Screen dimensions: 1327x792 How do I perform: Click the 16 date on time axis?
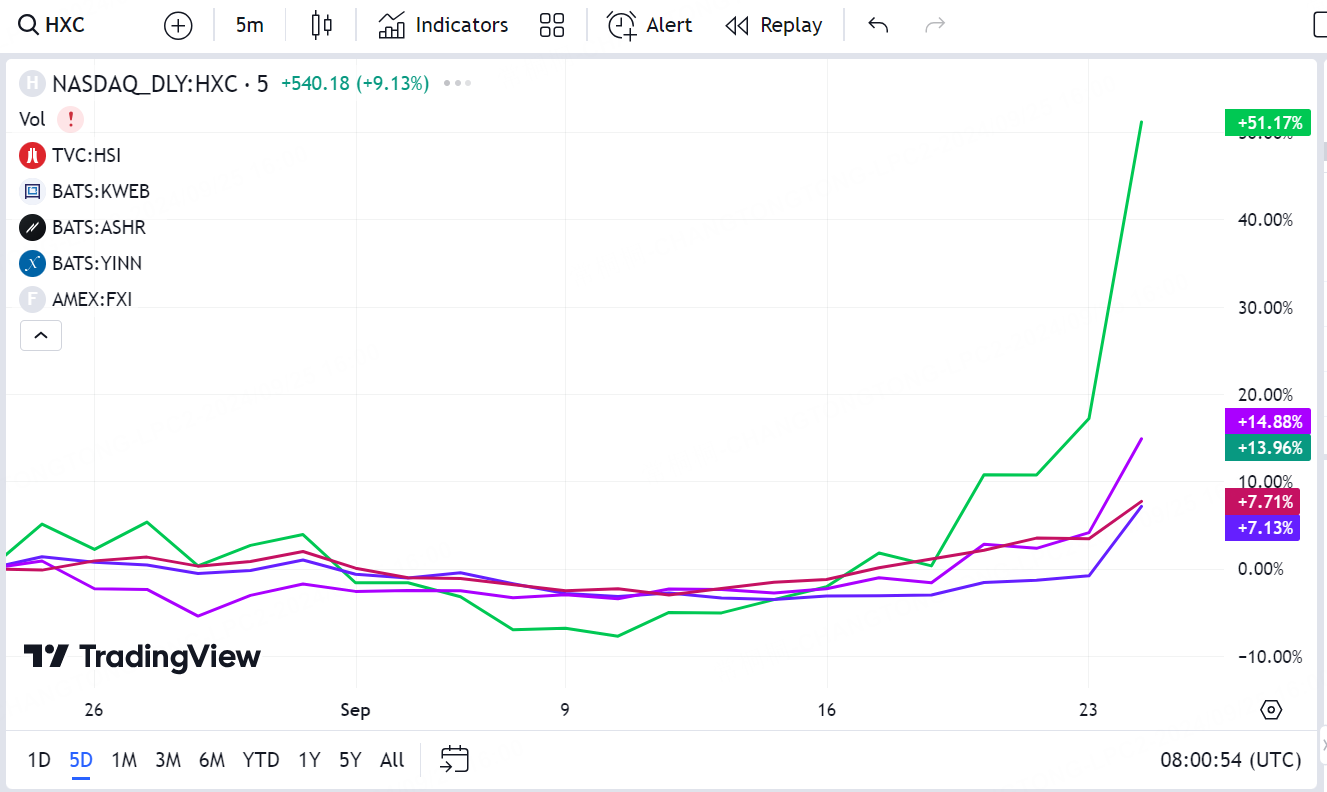(826, 710)
